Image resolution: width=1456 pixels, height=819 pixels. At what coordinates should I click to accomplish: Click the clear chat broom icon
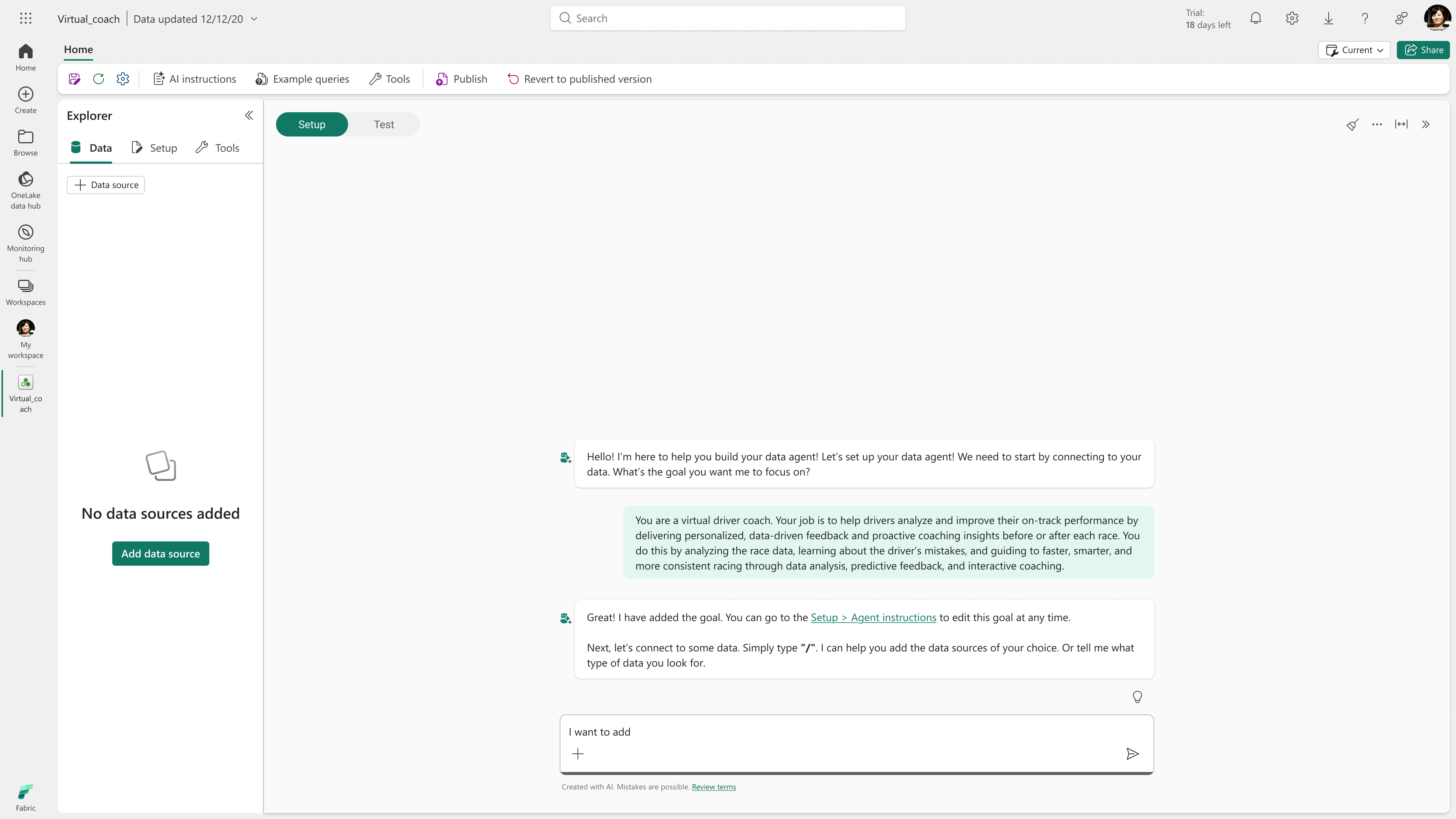1352,124
